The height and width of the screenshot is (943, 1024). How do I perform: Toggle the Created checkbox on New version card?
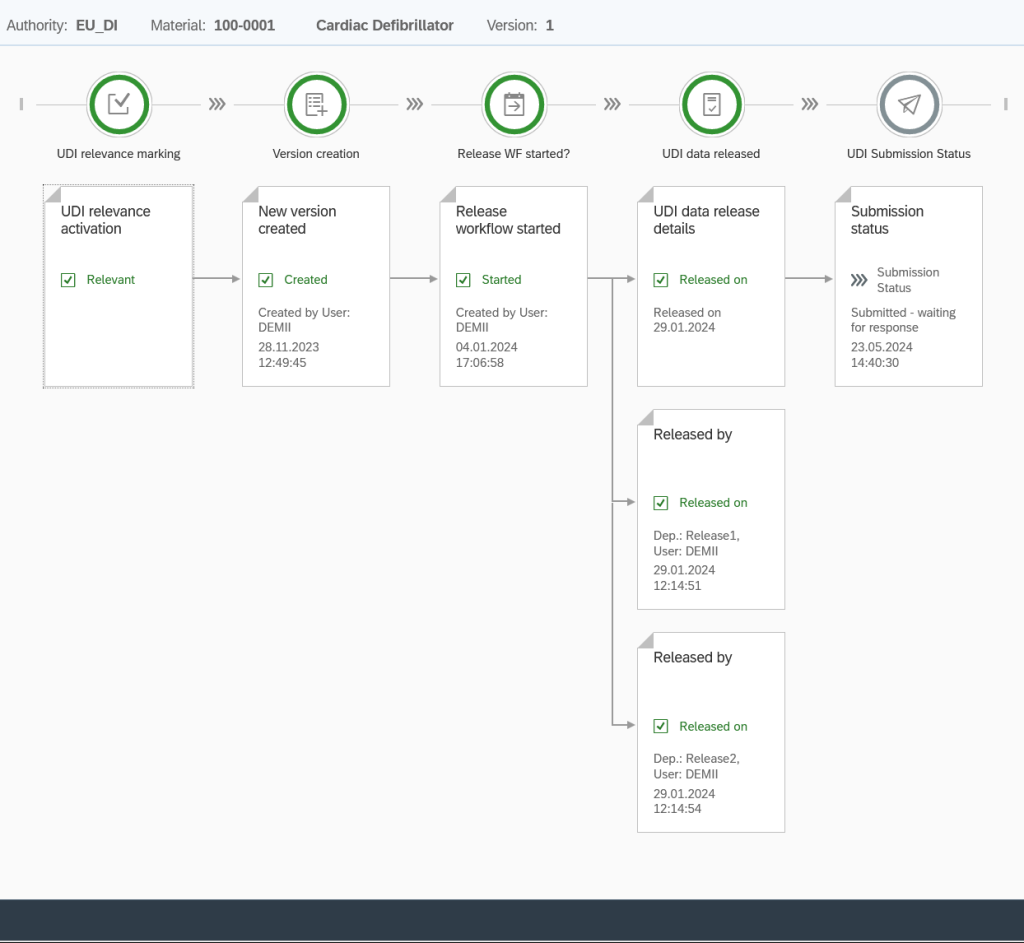coord(265,280)
